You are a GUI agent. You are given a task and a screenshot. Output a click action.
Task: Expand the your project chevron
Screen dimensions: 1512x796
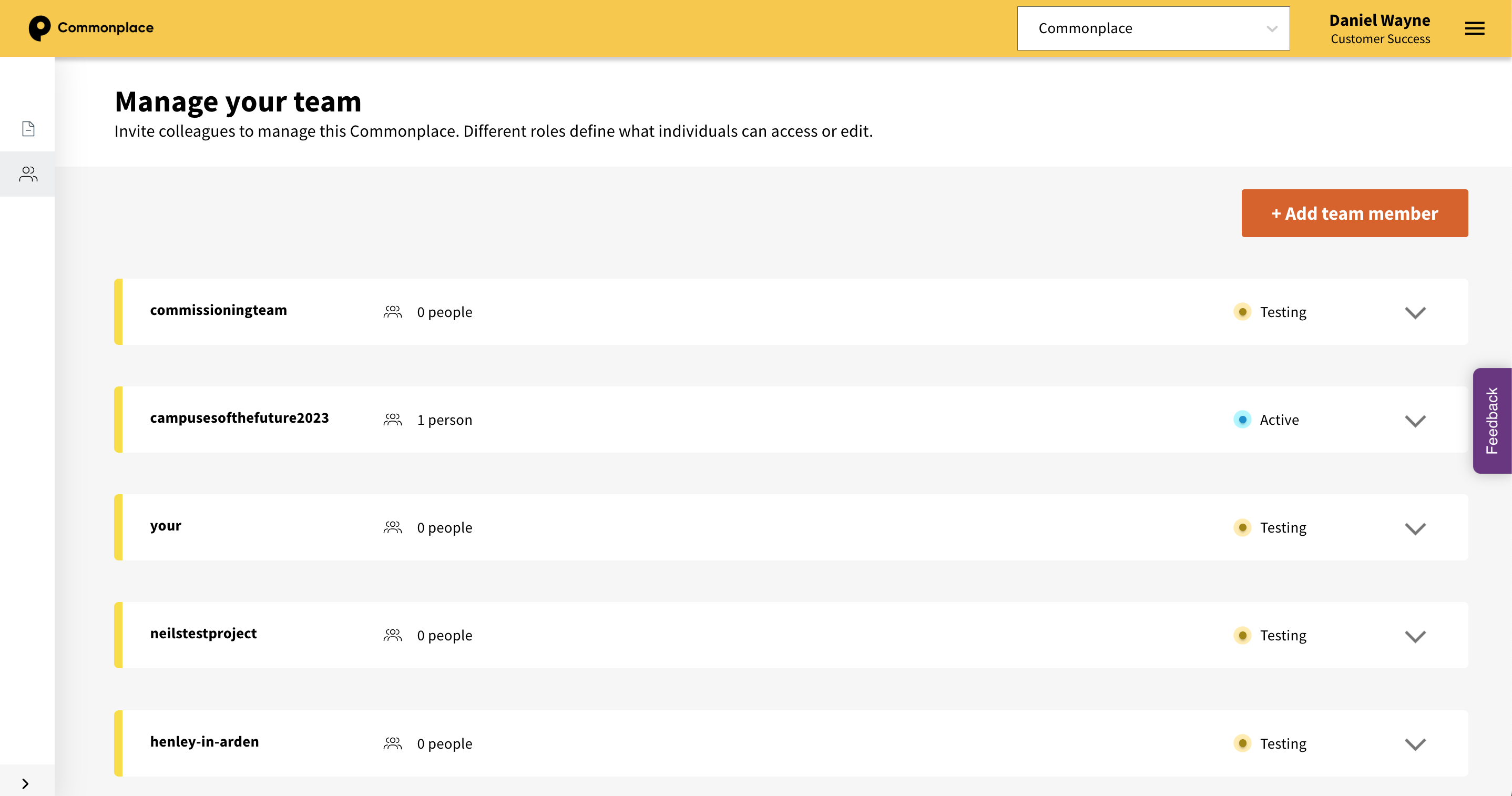pos(1415,528)
